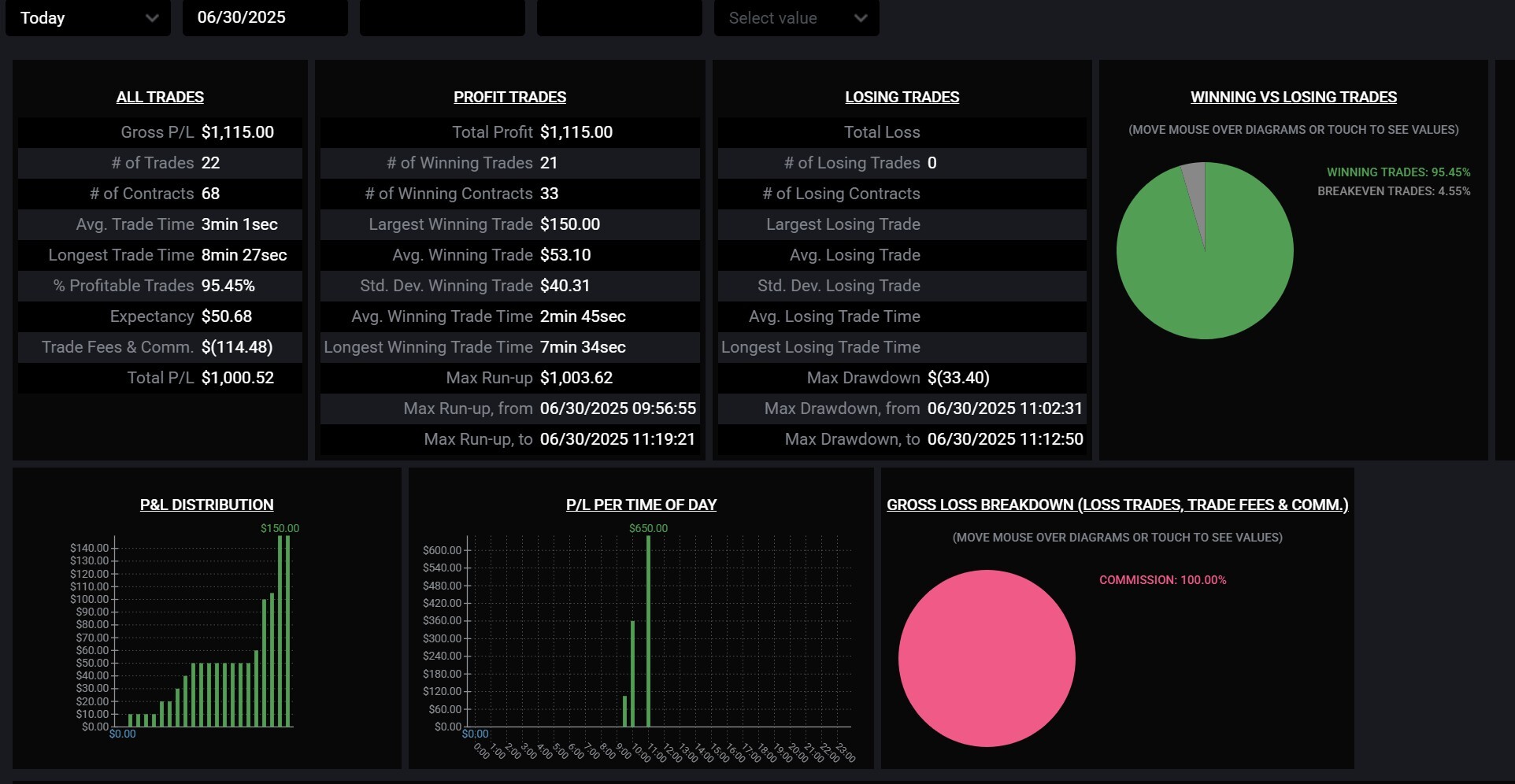Select the COMMISSION: 100.00% legend label

click(x=1162, y=580)
